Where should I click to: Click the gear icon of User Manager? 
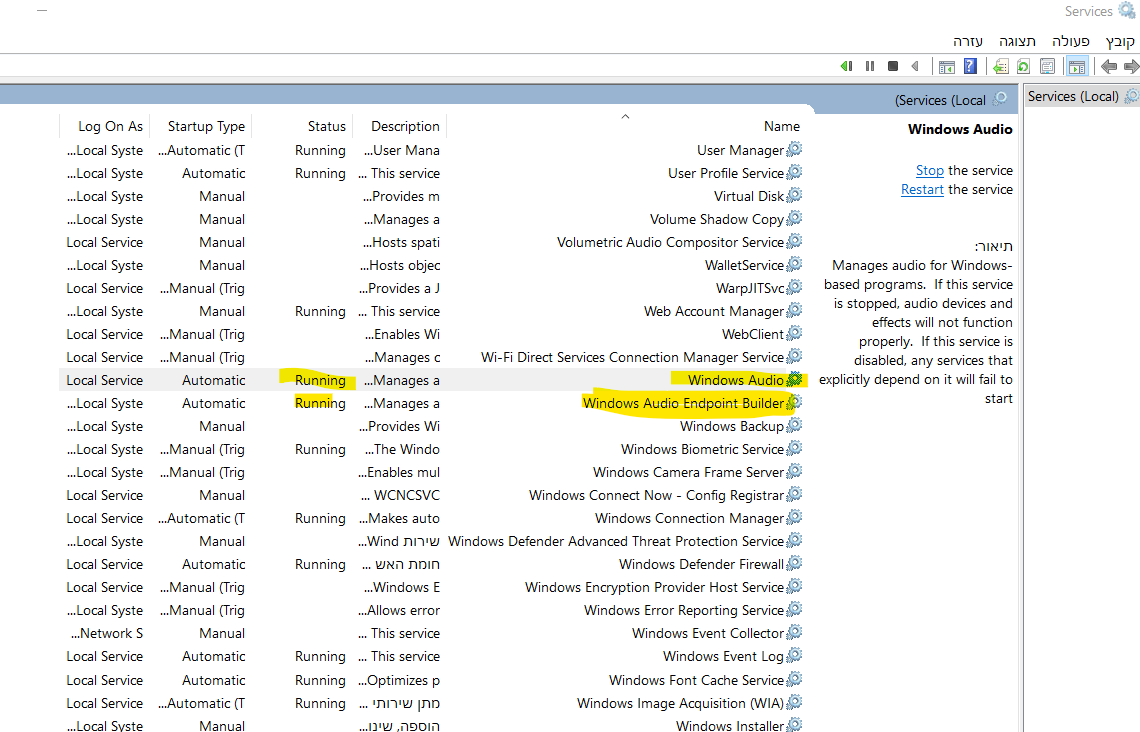click(795, 150)
